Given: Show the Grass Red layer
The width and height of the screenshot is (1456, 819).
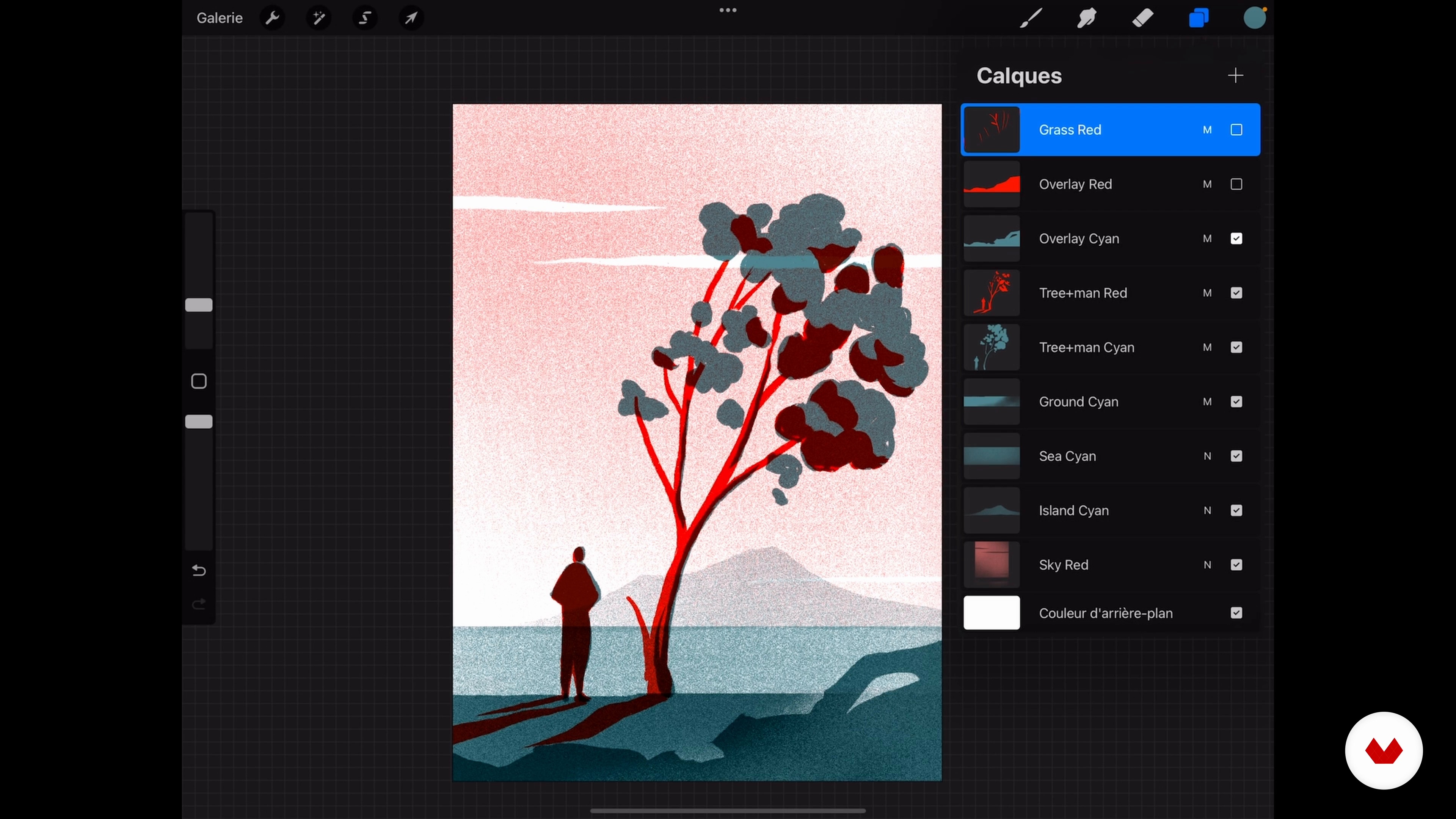Looking at the screenshot, I should pos(1236,130).
